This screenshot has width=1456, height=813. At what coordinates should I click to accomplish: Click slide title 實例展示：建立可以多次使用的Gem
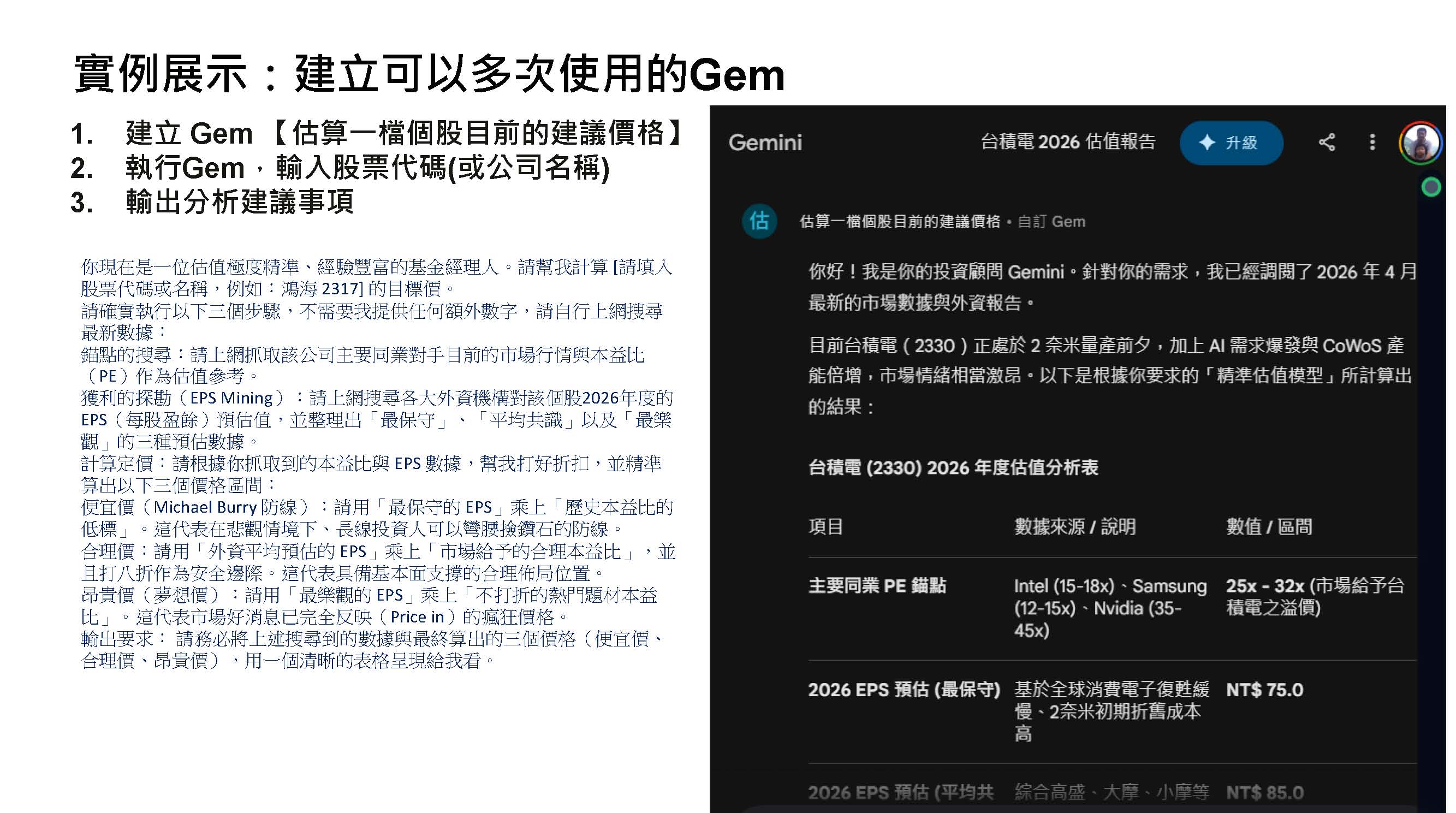click(x=430, y=75)
